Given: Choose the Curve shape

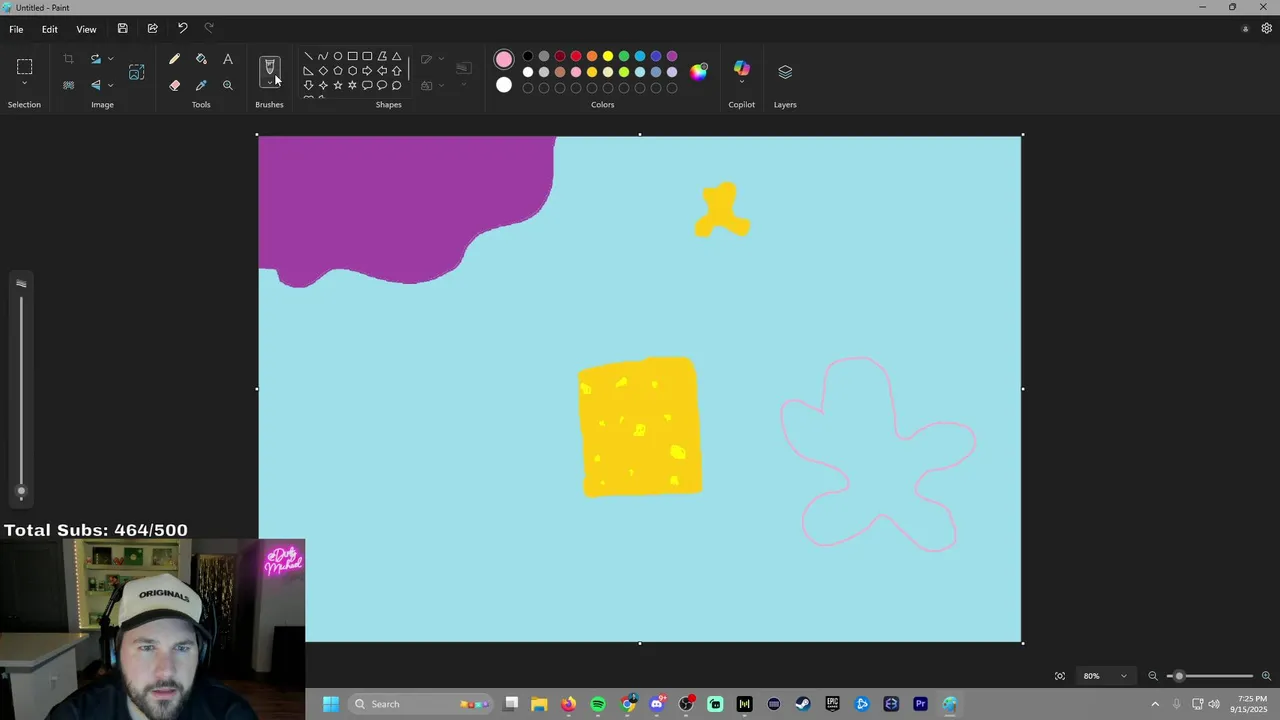Looking at the screenshot, I should tap(323, 56).
